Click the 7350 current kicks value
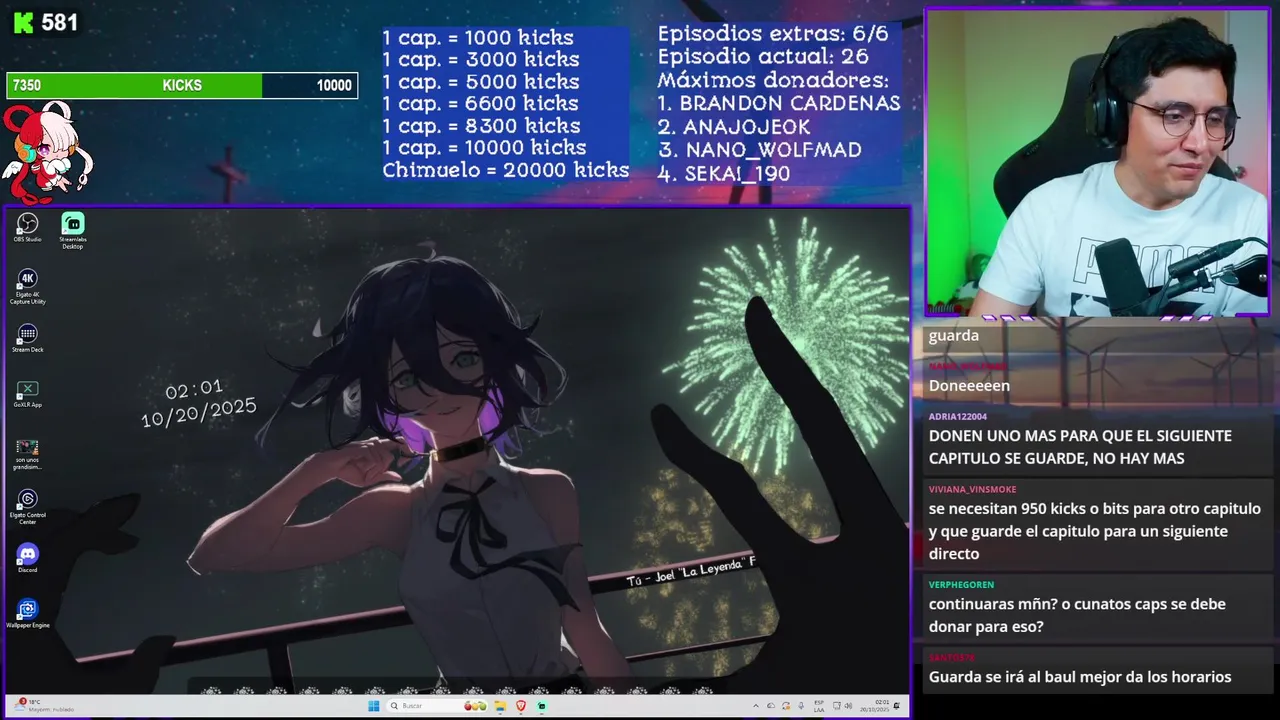Image resolution: width=1280 pixels, height=720 pixels. [x=26, y=86]
